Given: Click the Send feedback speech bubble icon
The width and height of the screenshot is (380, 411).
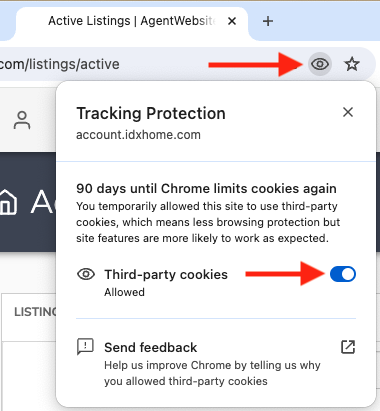Looking at the screenshot, I should coord(85,347).
